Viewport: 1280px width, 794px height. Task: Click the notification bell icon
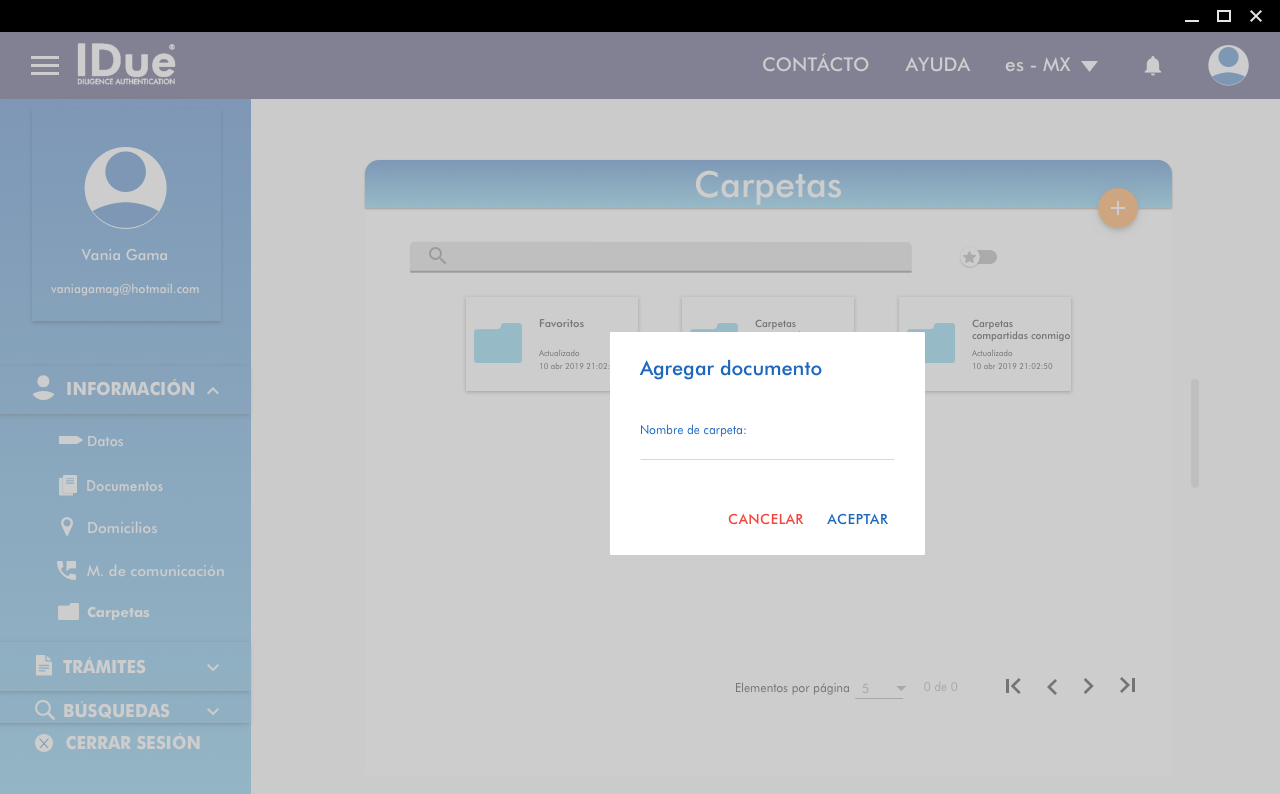[x=1152, y=66]
